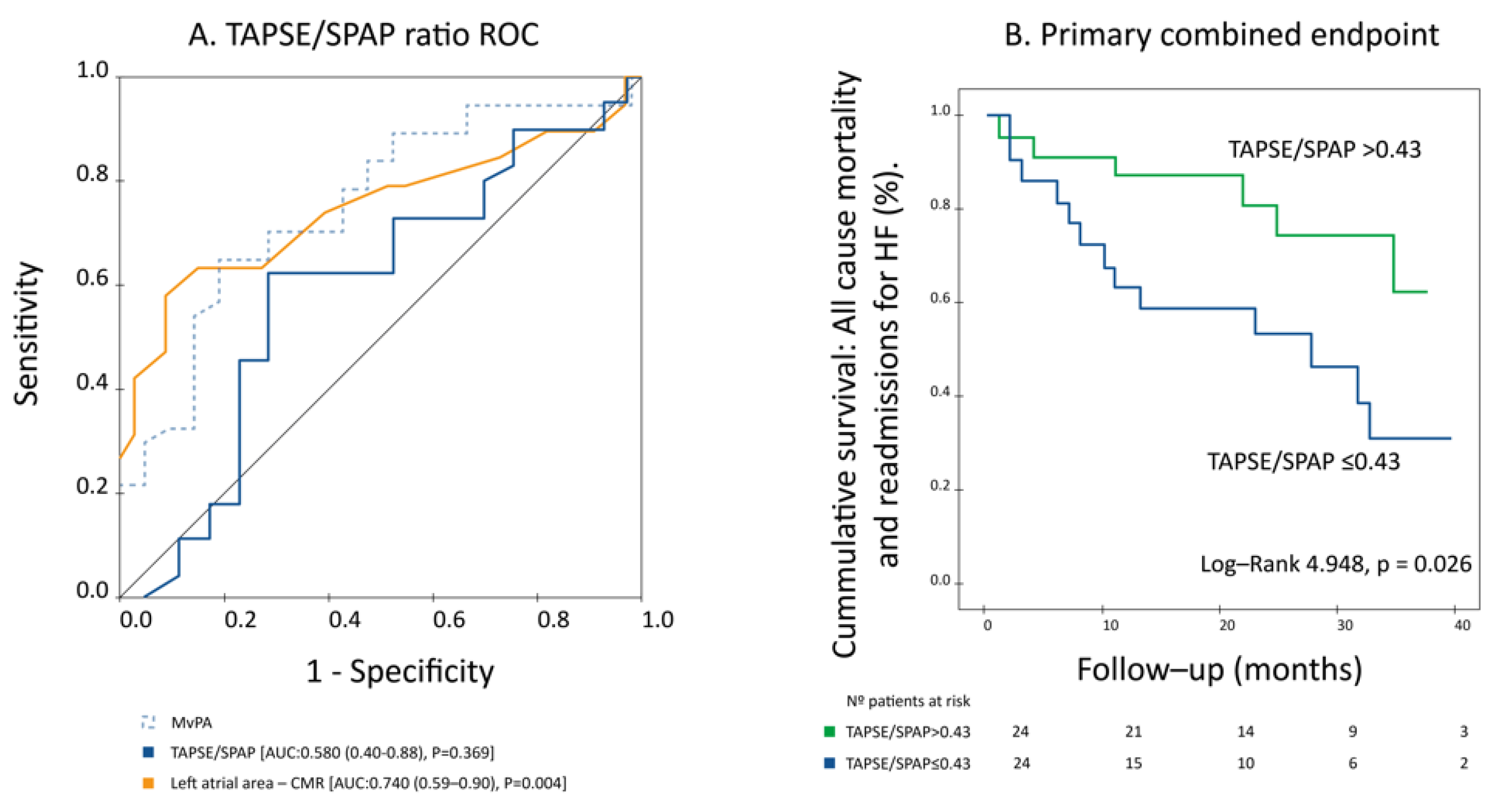This screenshot has width=1512, height=812.
Task: Click the blue TAPSE/SPAP AUC legend square
Action: pos(148,752)
